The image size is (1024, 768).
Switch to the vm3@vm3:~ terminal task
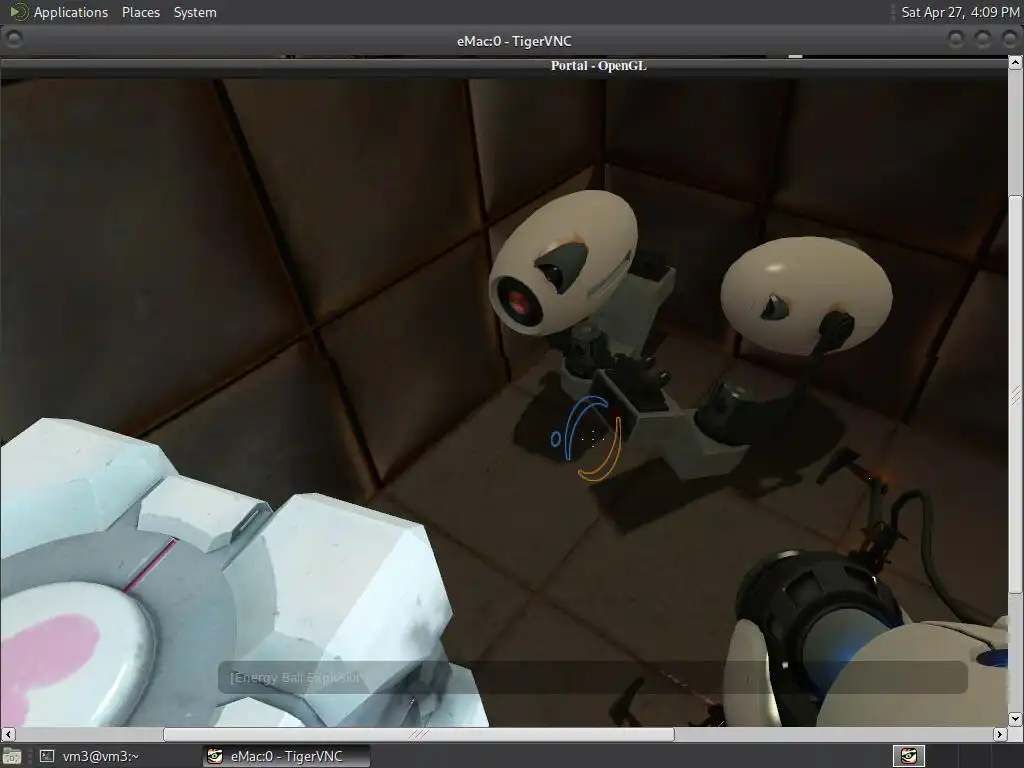[x=91, y=756]
